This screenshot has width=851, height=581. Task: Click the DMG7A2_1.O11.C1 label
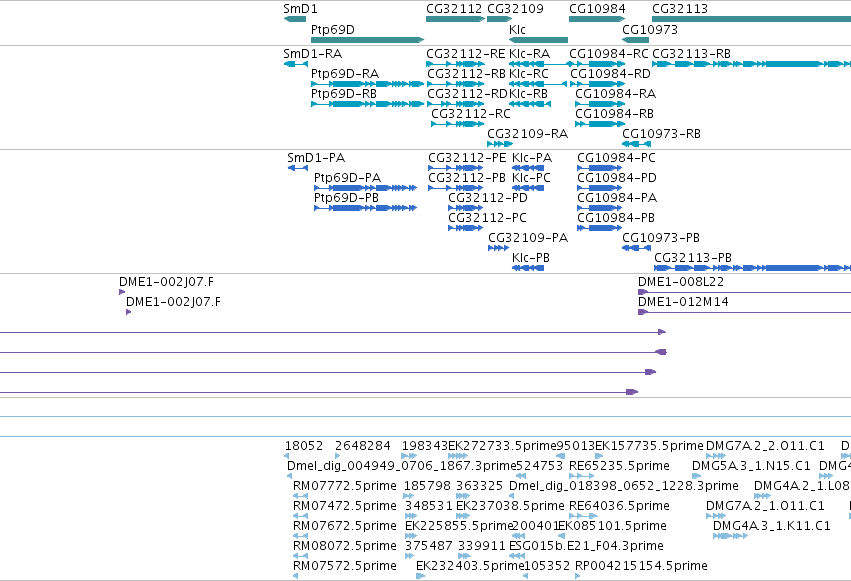coord(765,506)
